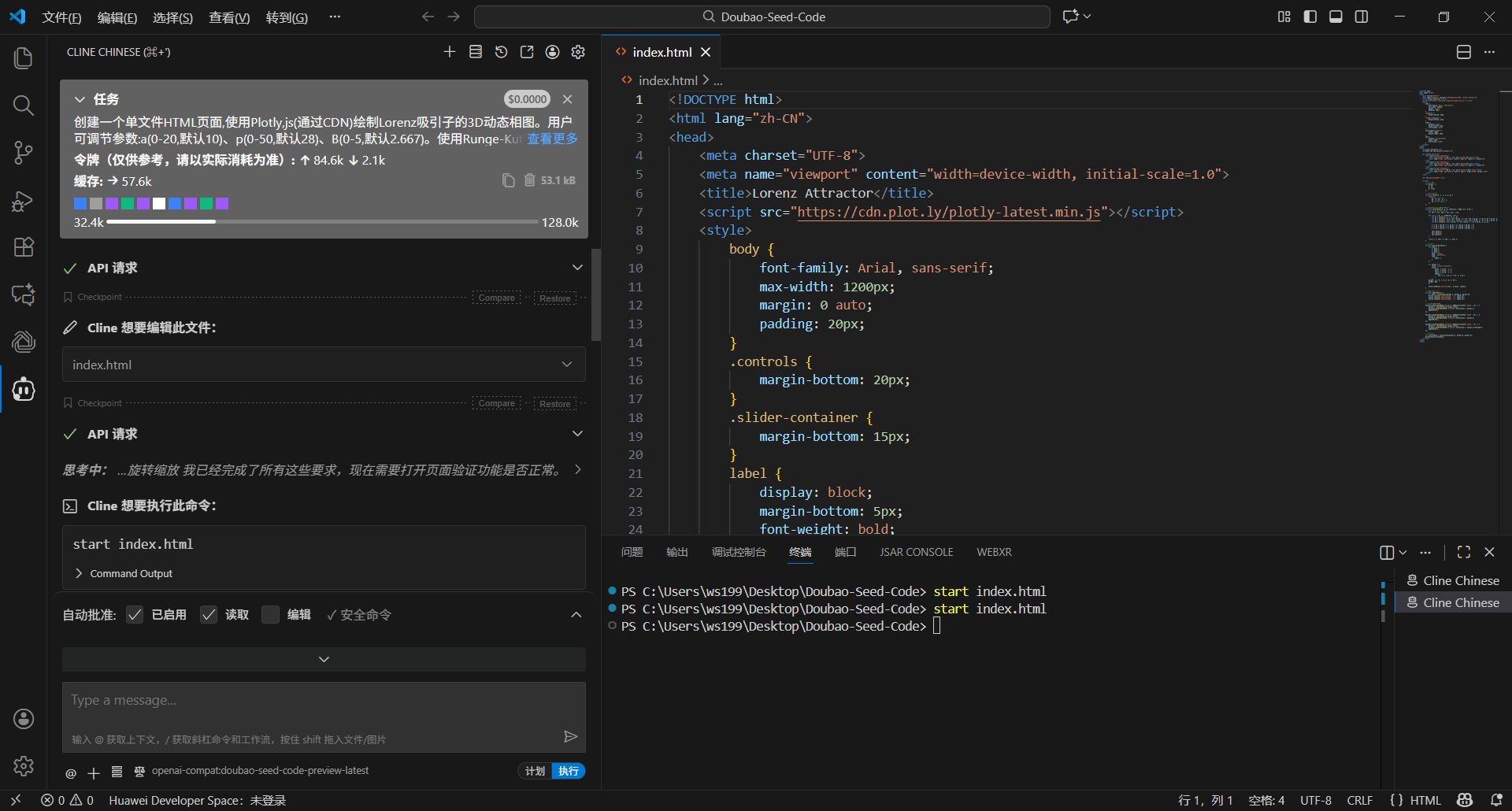Open the Source Control view
Viewport: 1512px width, 811px height.
click(x=24, y=153)
